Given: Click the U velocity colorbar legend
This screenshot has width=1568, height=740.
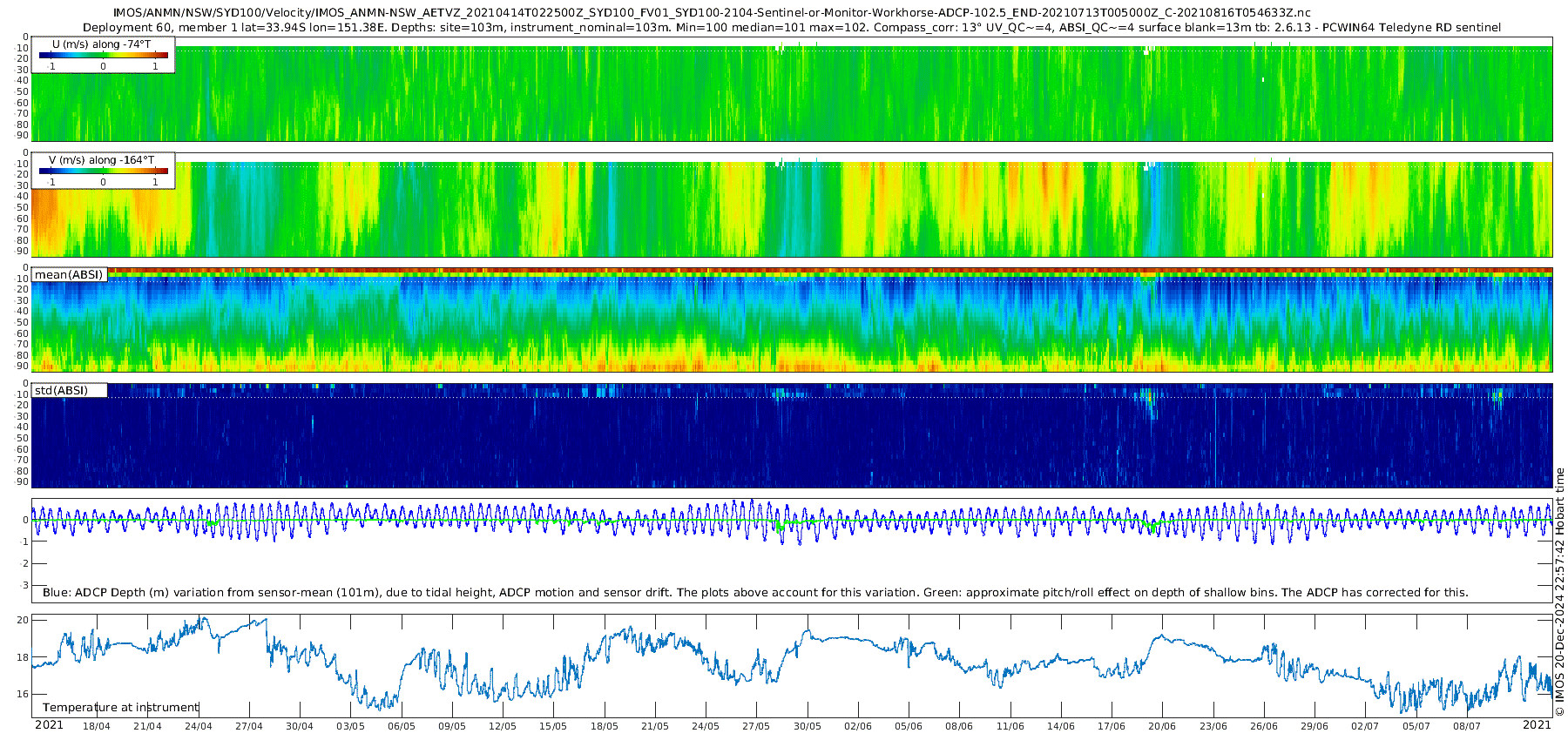Looking at the screenshot, I should (103, 56).
